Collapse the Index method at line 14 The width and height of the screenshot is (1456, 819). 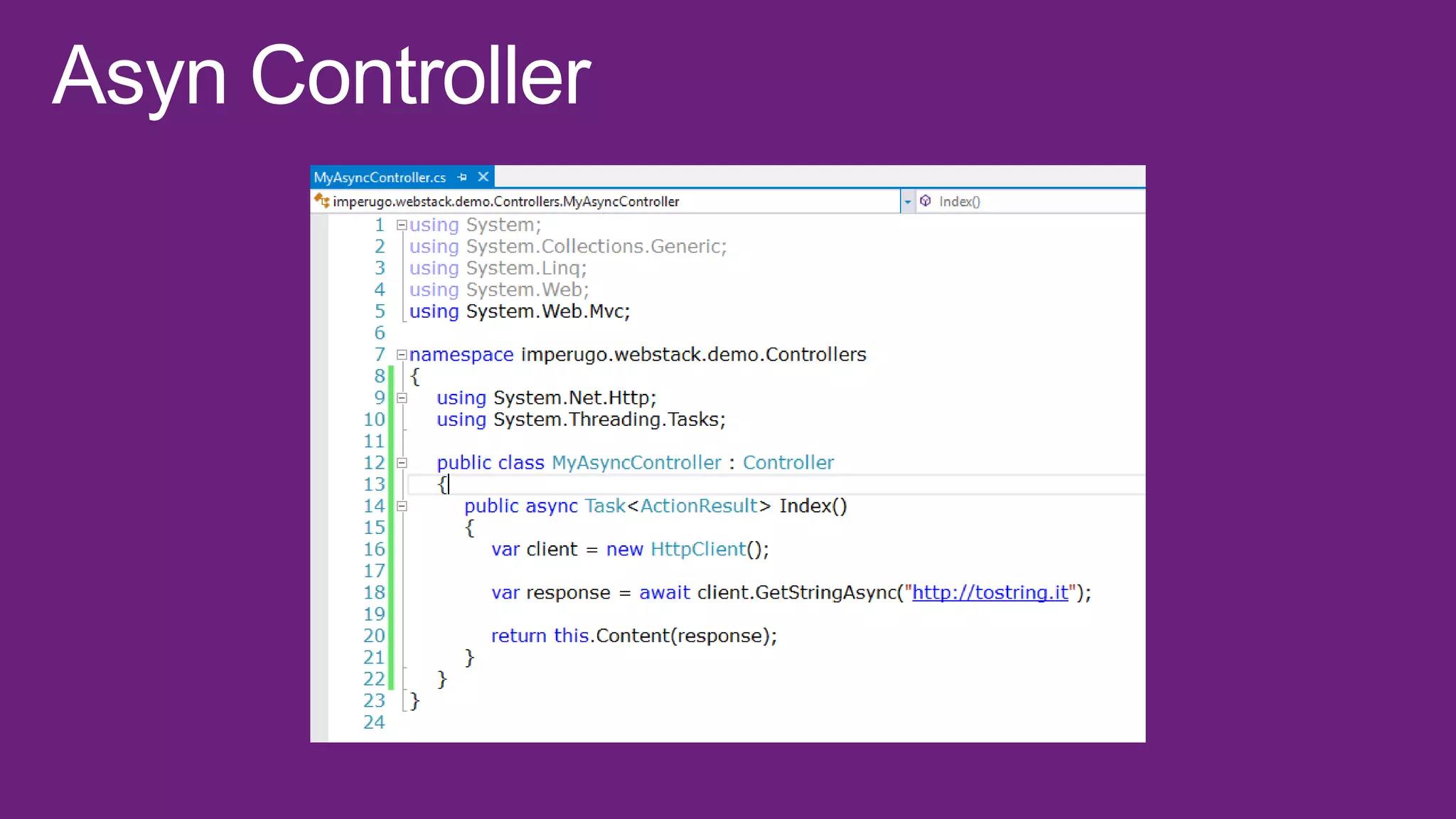(402, 506)
